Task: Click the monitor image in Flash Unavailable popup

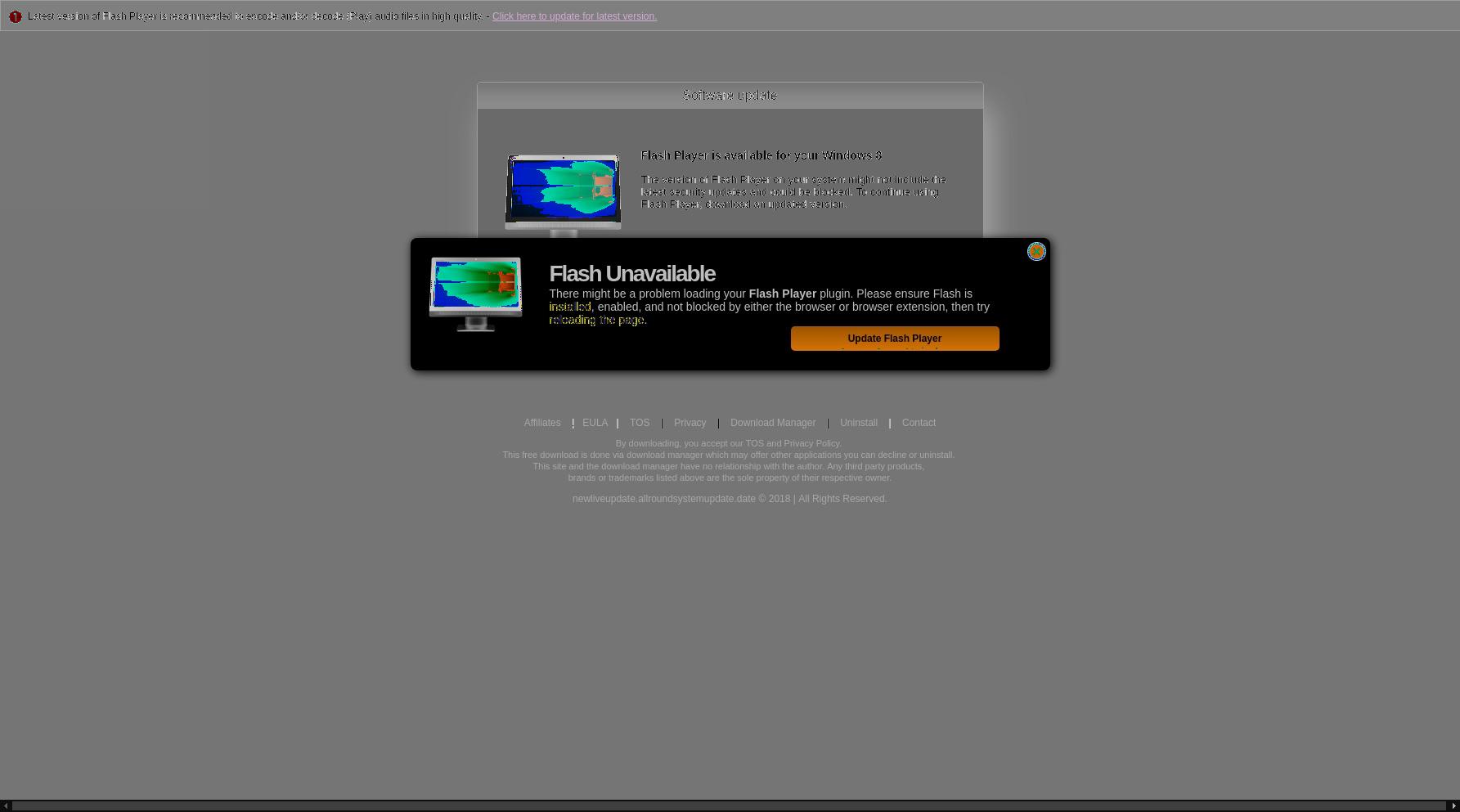Action: [x=475, y=294]
